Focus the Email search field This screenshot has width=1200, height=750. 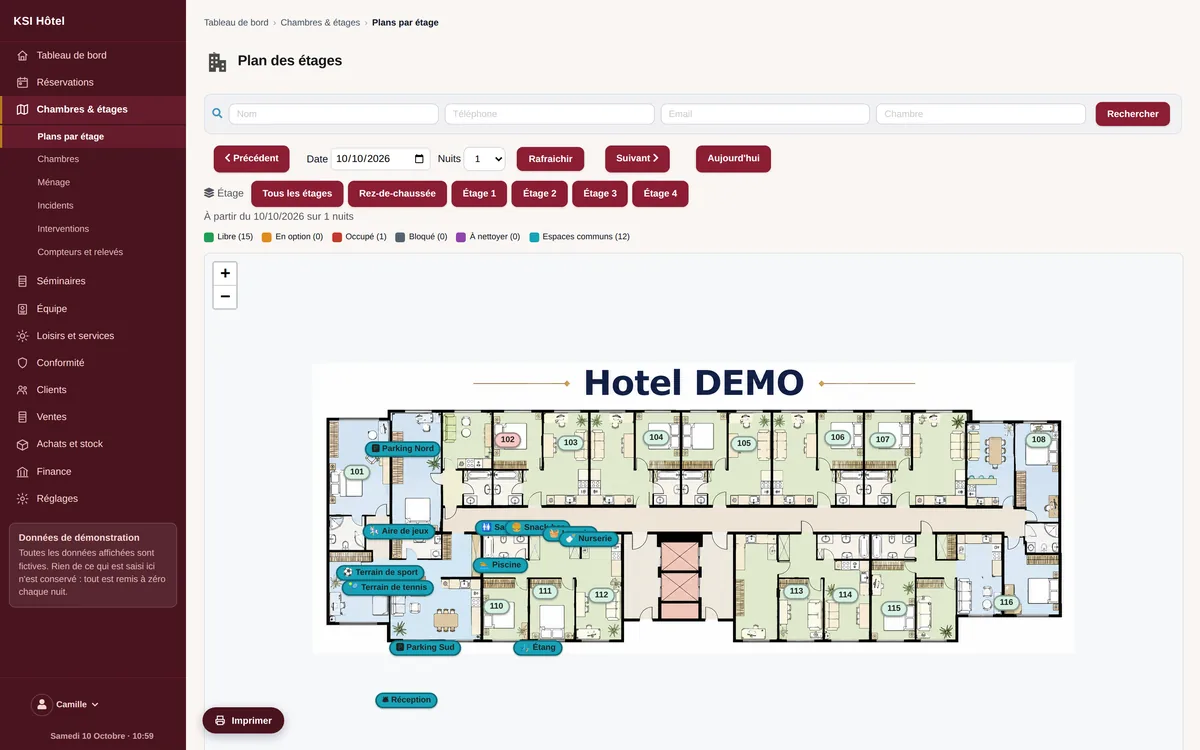coord(765,114)
